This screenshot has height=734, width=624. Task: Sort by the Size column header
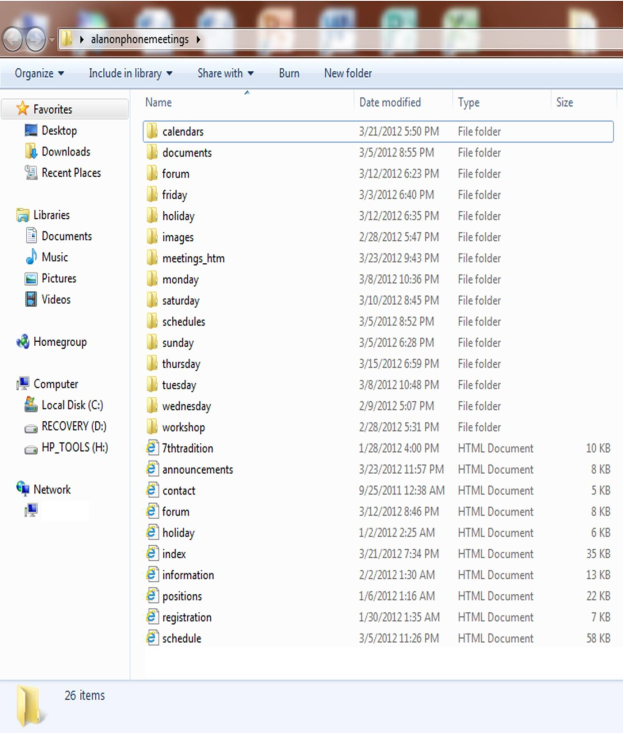(x=583, y=103)
